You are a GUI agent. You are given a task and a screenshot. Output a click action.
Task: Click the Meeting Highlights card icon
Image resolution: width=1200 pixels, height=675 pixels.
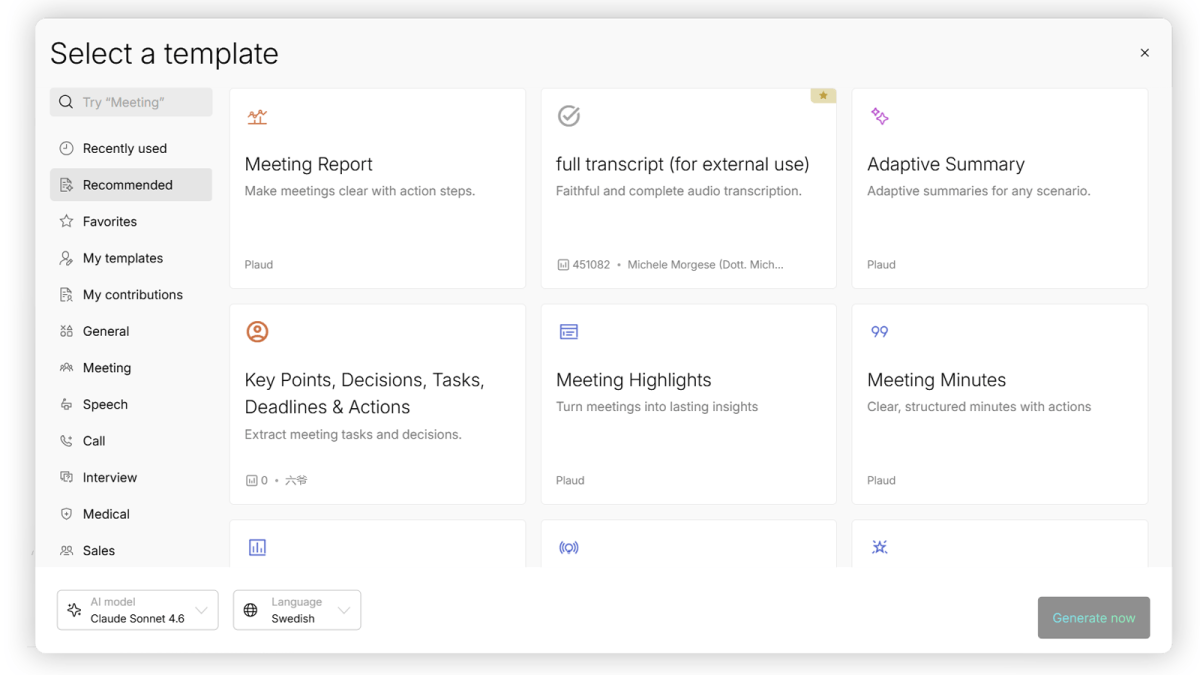[569, 332]
